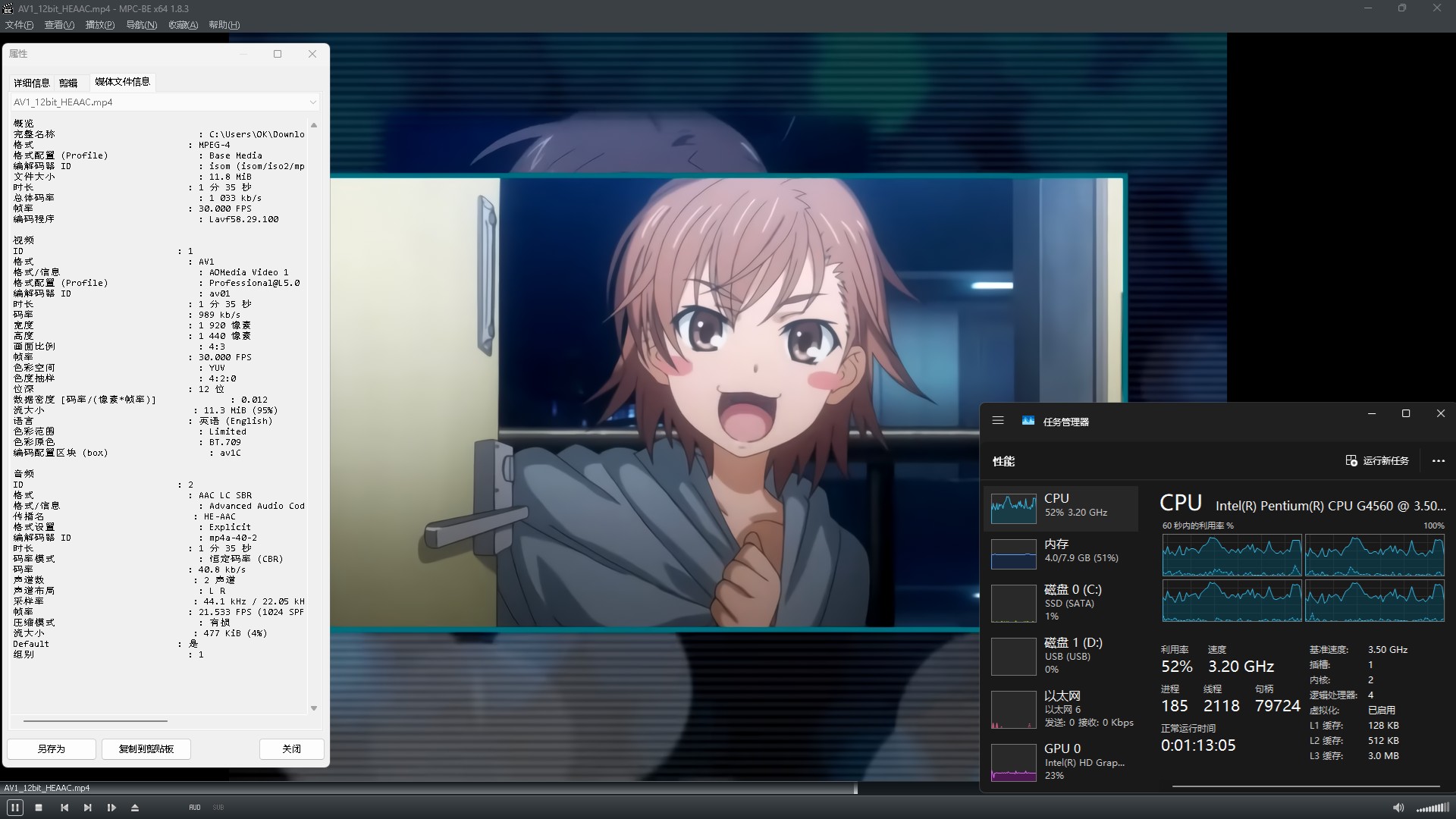
Task: Select 磁盘 1 (D:) USB entry
Action: coord(1061,656)
